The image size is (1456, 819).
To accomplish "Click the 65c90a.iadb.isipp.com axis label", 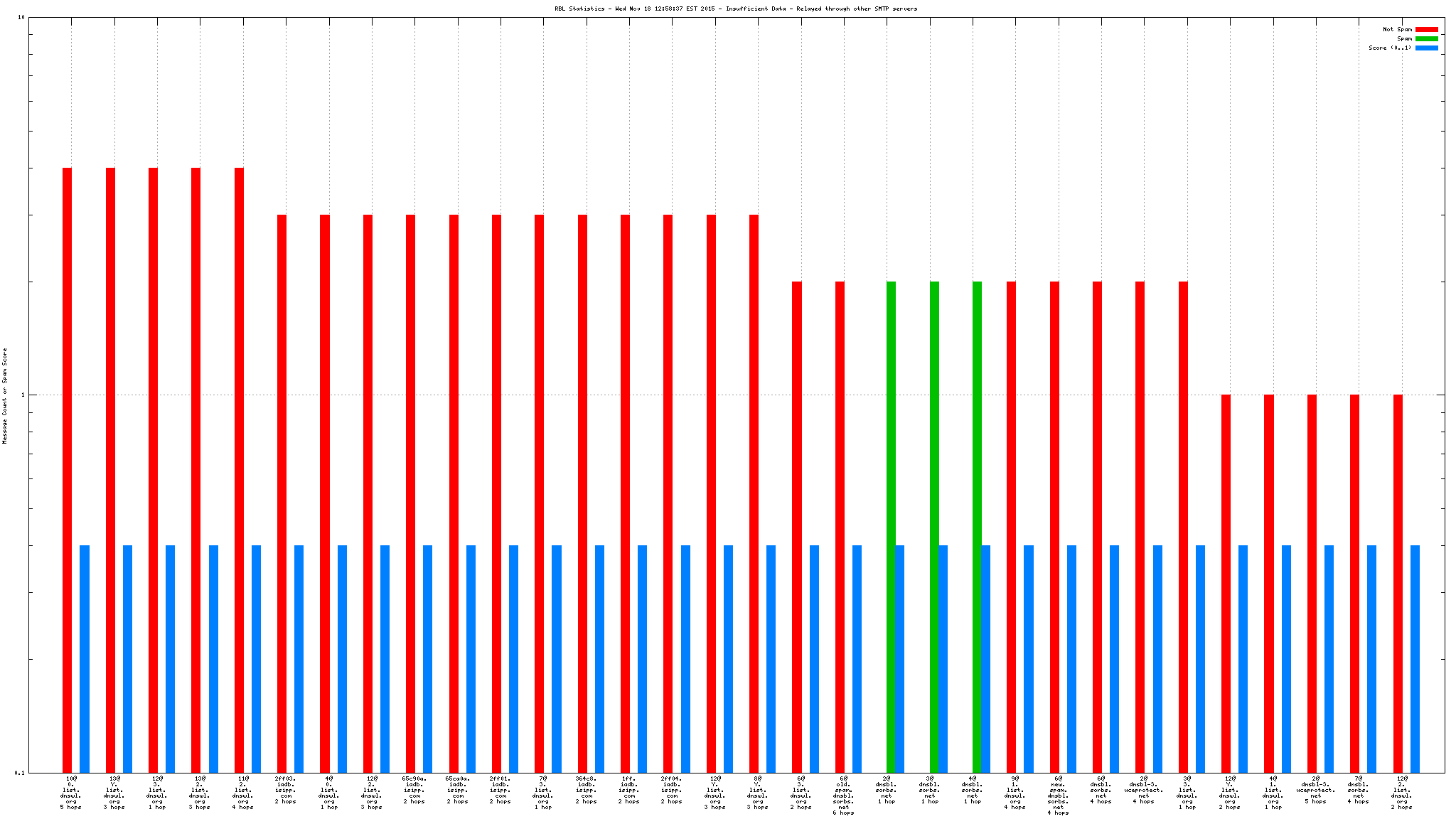I will click(414, 790).
